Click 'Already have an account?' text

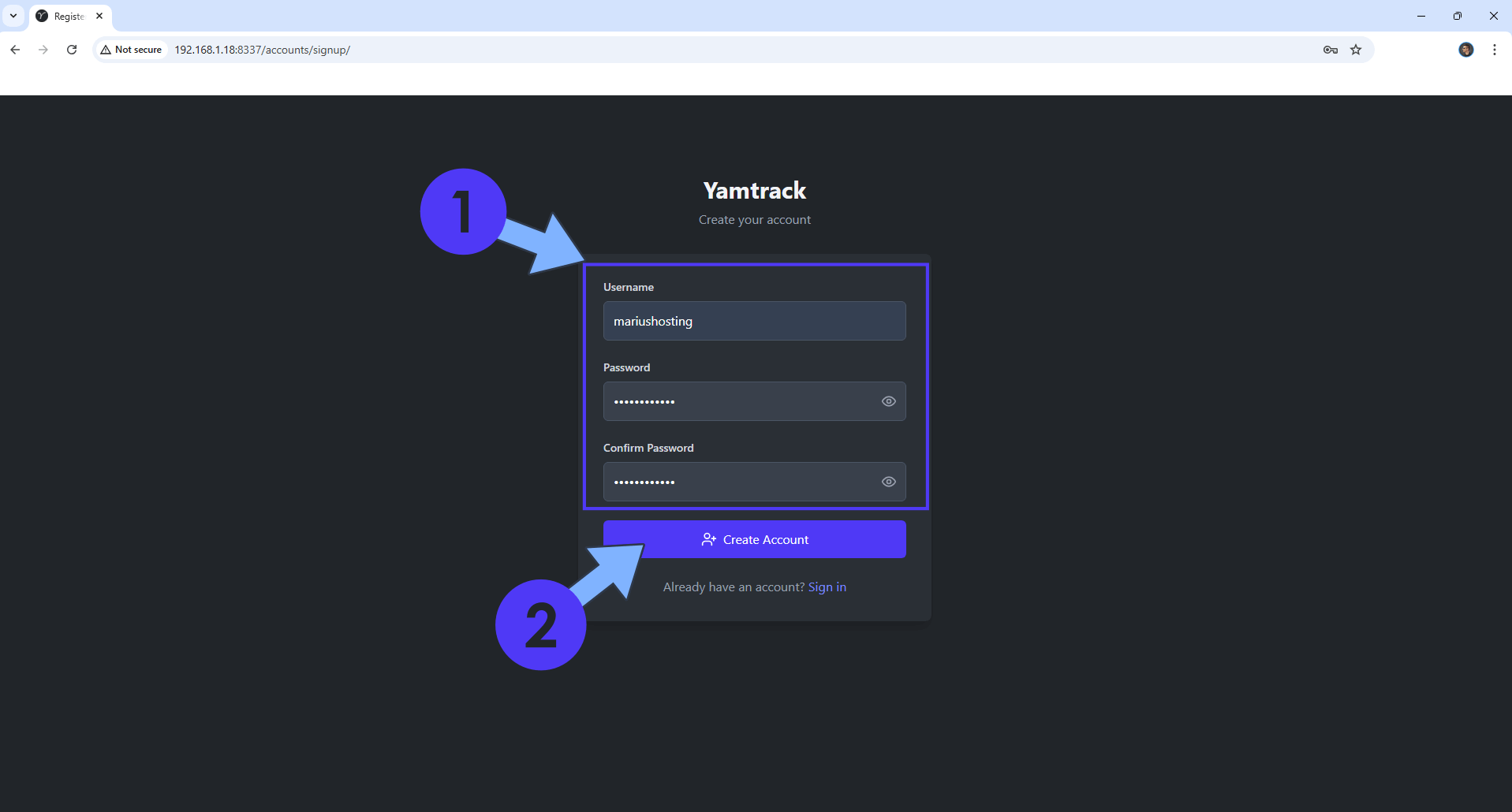734,587
